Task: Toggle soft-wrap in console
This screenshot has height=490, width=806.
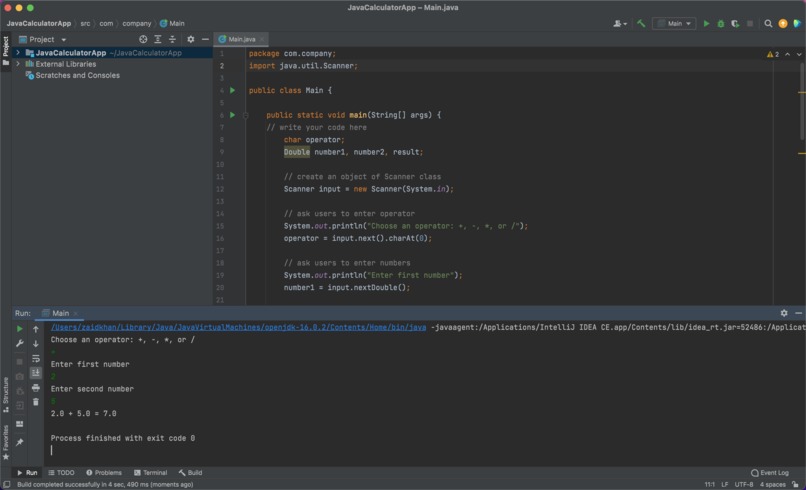Action: coord(35,358)
